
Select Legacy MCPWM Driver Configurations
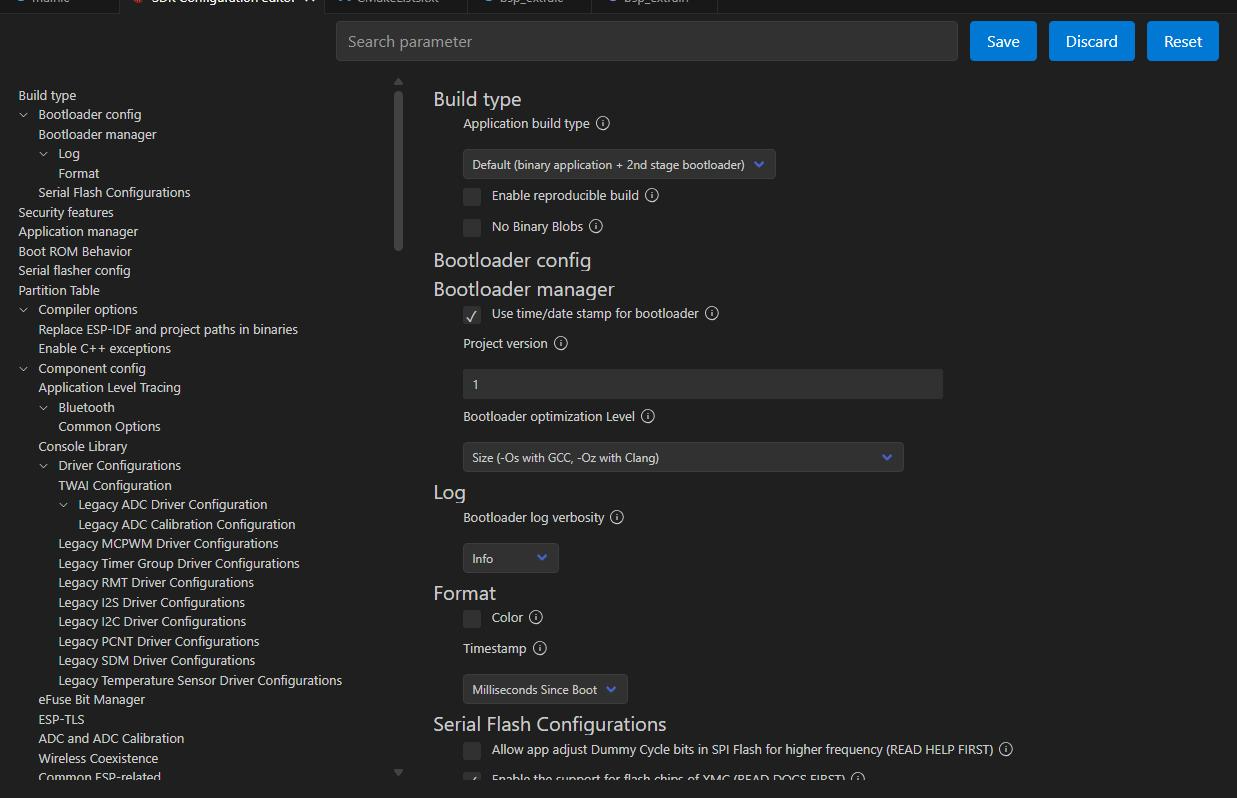click(x=168, y=543)
